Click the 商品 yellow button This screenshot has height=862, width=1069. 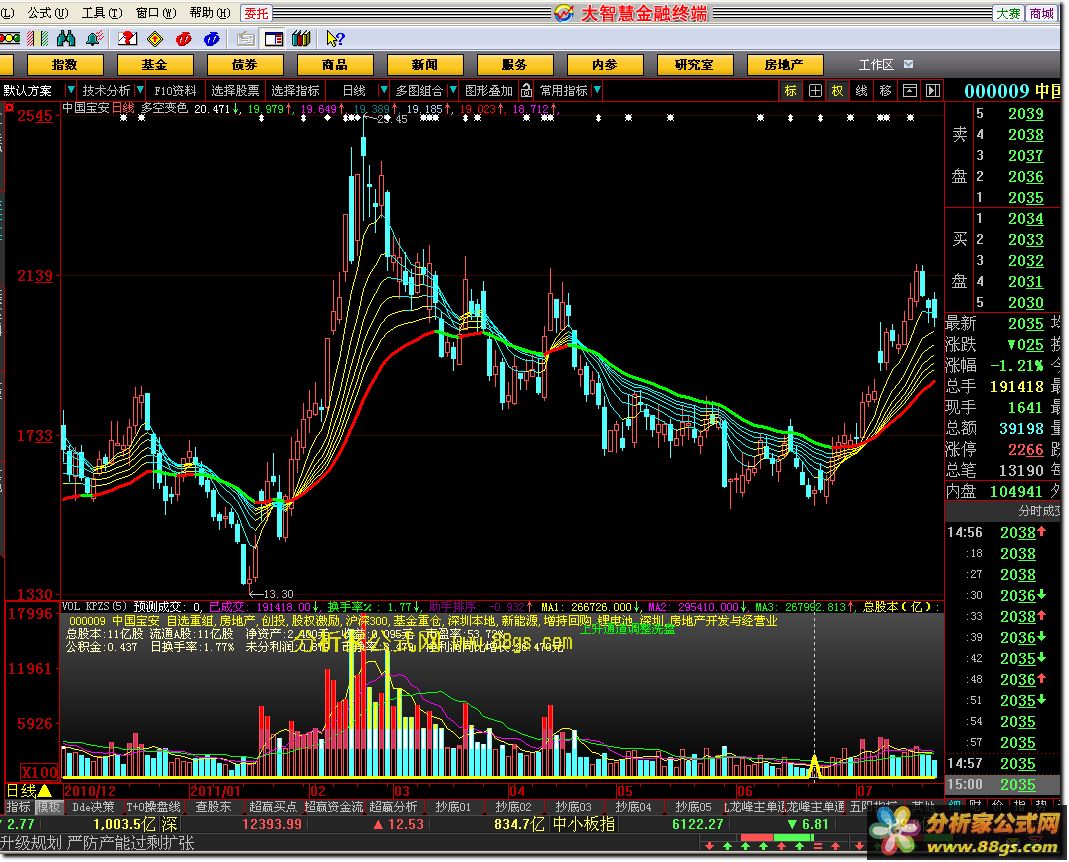click(335, 65)
